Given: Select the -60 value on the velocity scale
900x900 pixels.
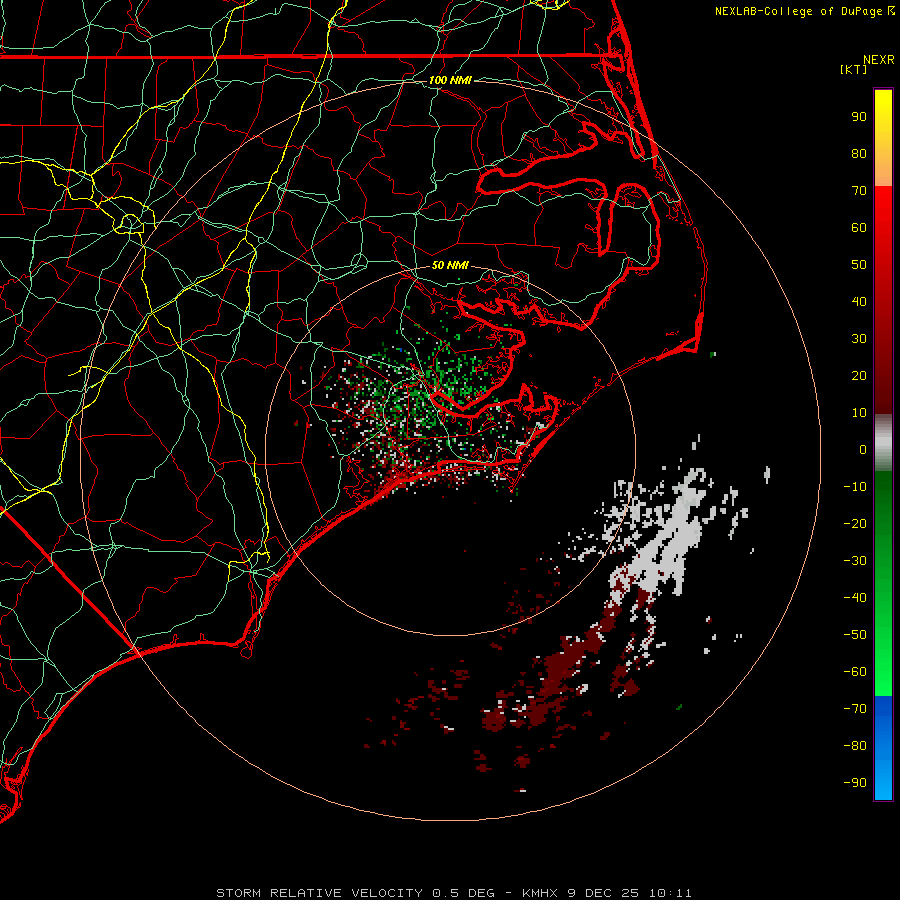Looking at the screenshot, I should 855,672.
